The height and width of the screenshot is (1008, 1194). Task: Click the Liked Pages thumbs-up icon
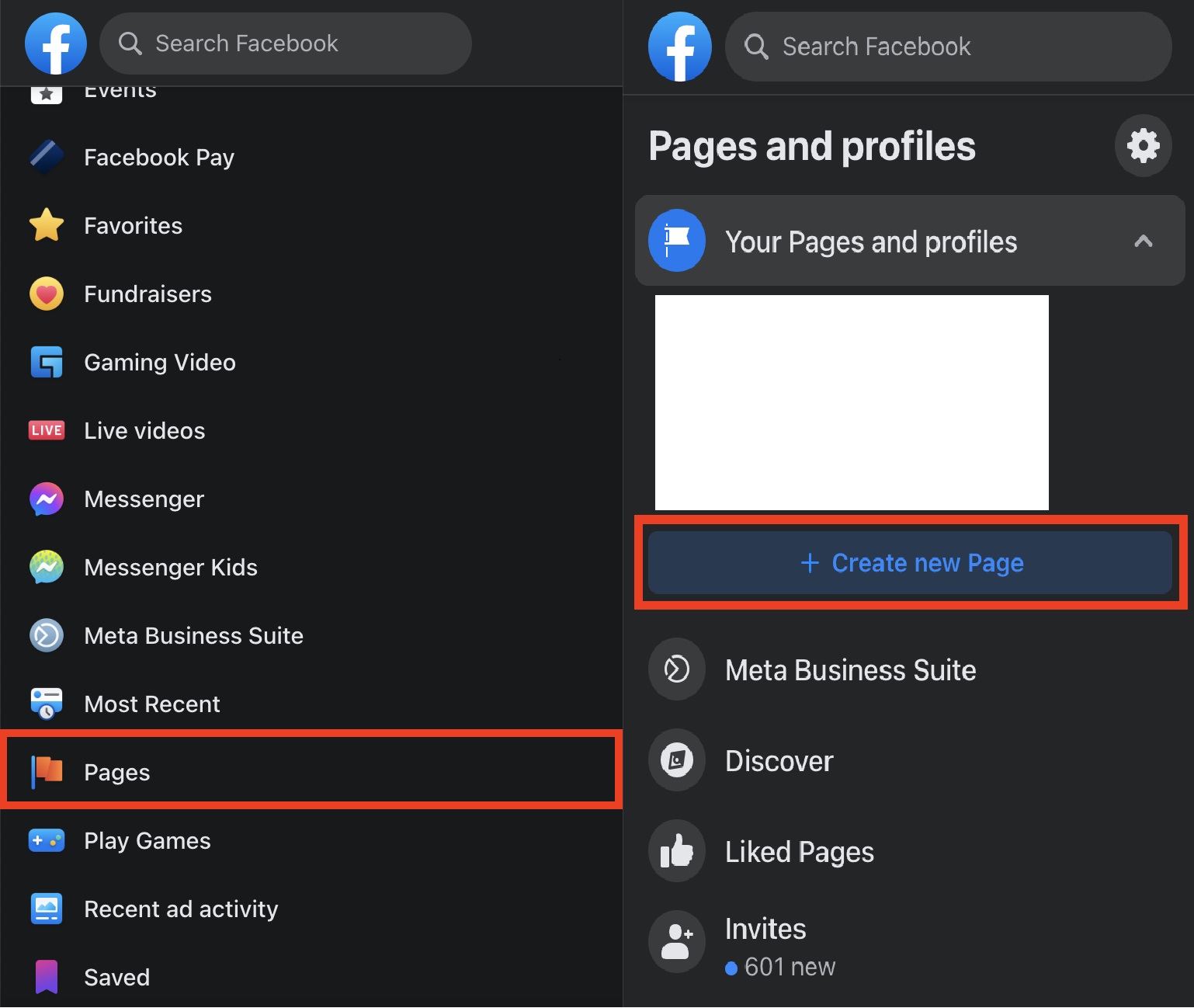coord(676,850)
